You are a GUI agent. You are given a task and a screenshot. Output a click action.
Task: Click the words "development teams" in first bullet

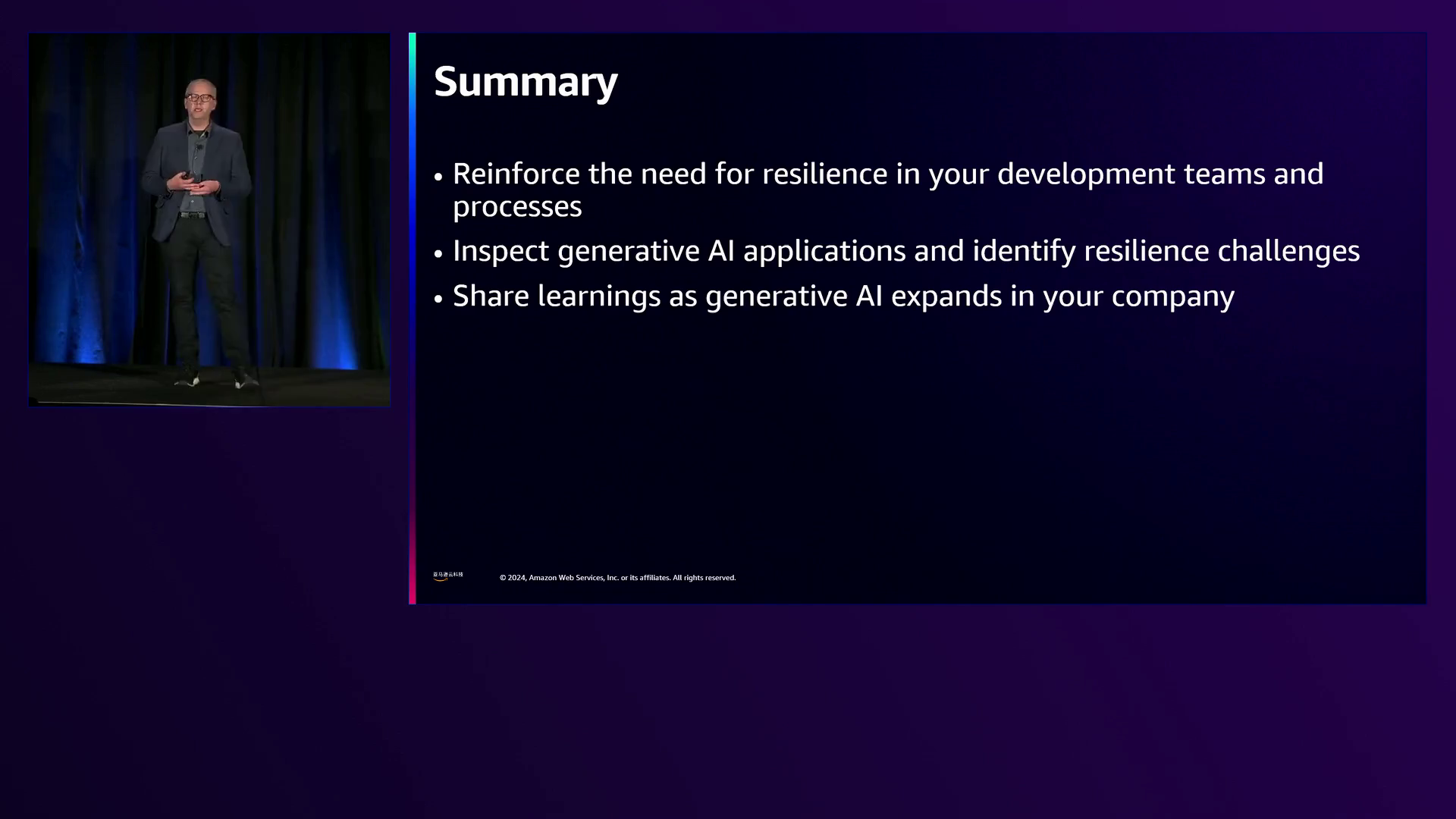point(1131,174)
